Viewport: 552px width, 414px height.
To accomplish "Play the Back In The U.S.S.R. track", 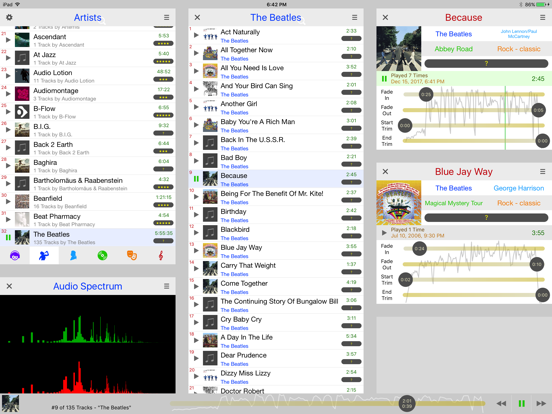I will (196, 143).
